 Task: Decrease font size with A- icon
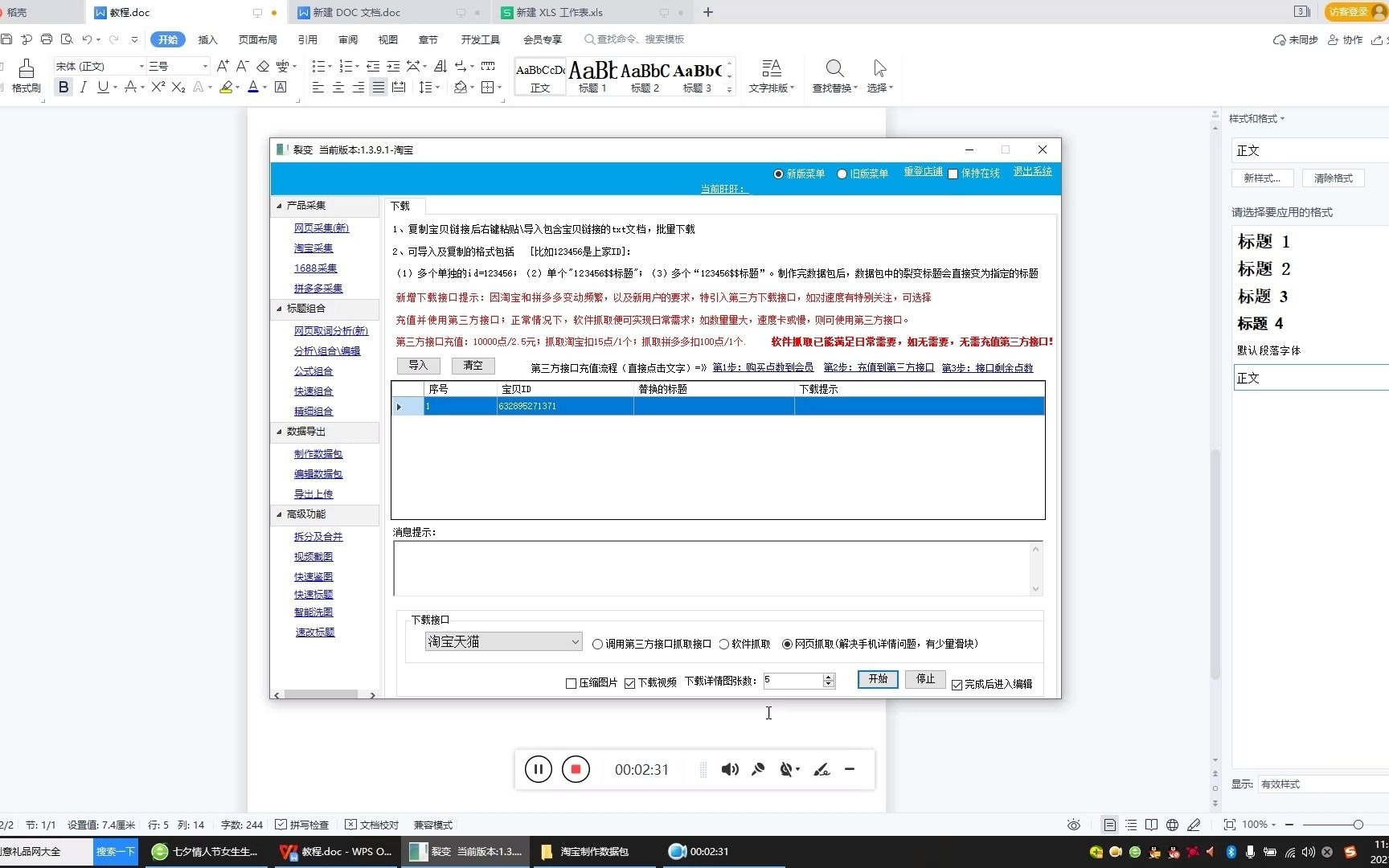[242, 66]
